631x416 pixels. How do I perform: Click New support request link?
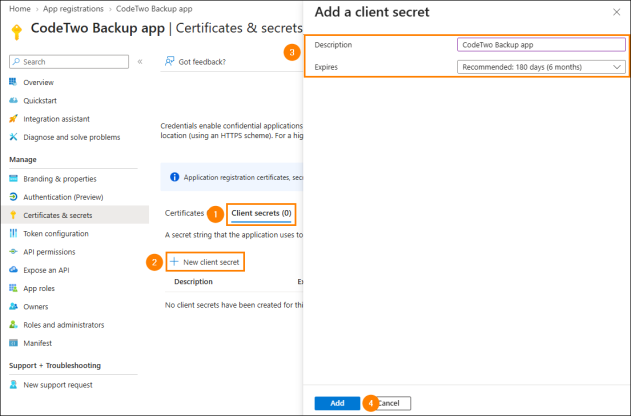click(x=58, y=385)
